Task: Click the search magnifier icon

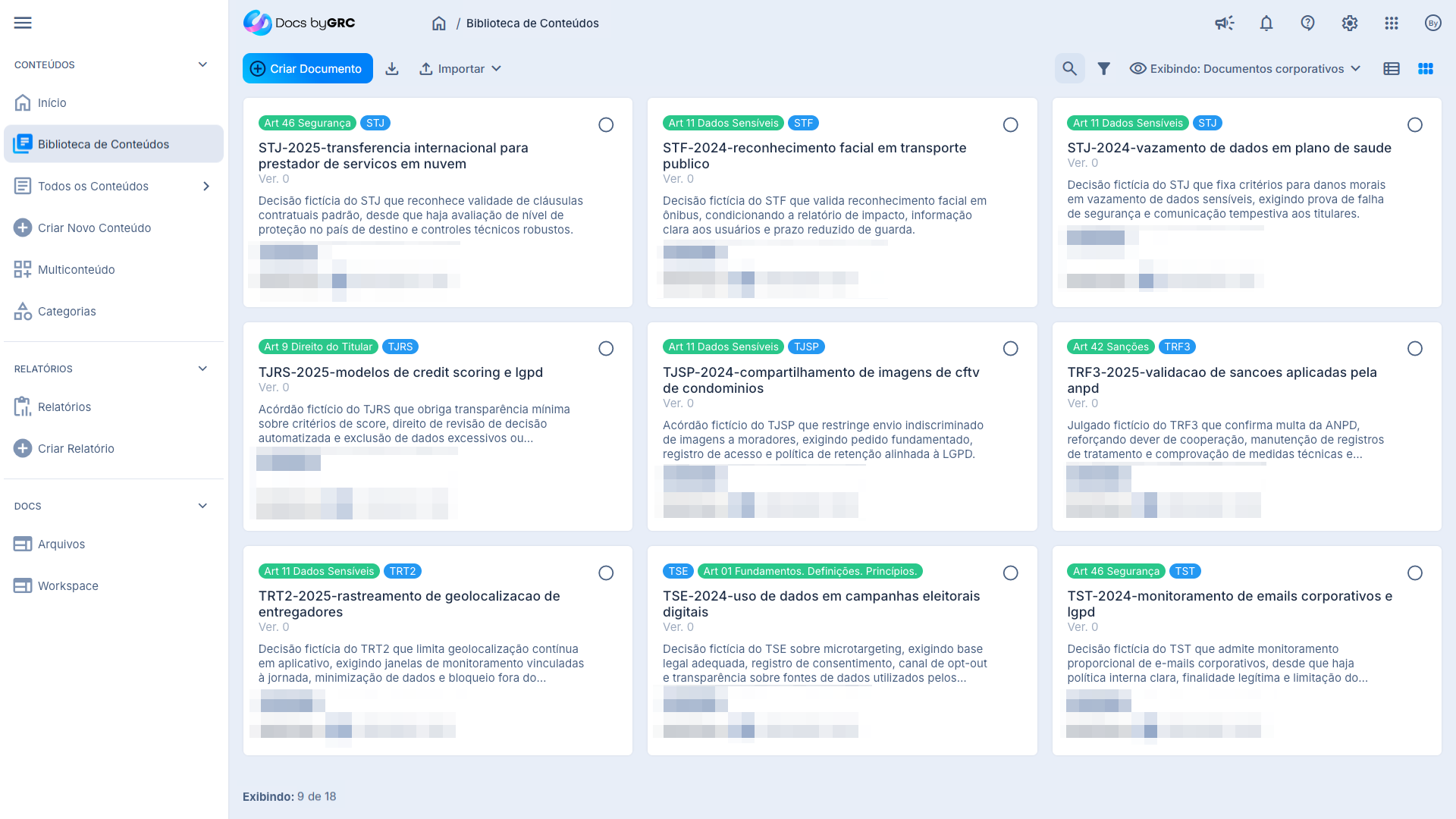Action: pyautogui.click(x=1069, y=68)
